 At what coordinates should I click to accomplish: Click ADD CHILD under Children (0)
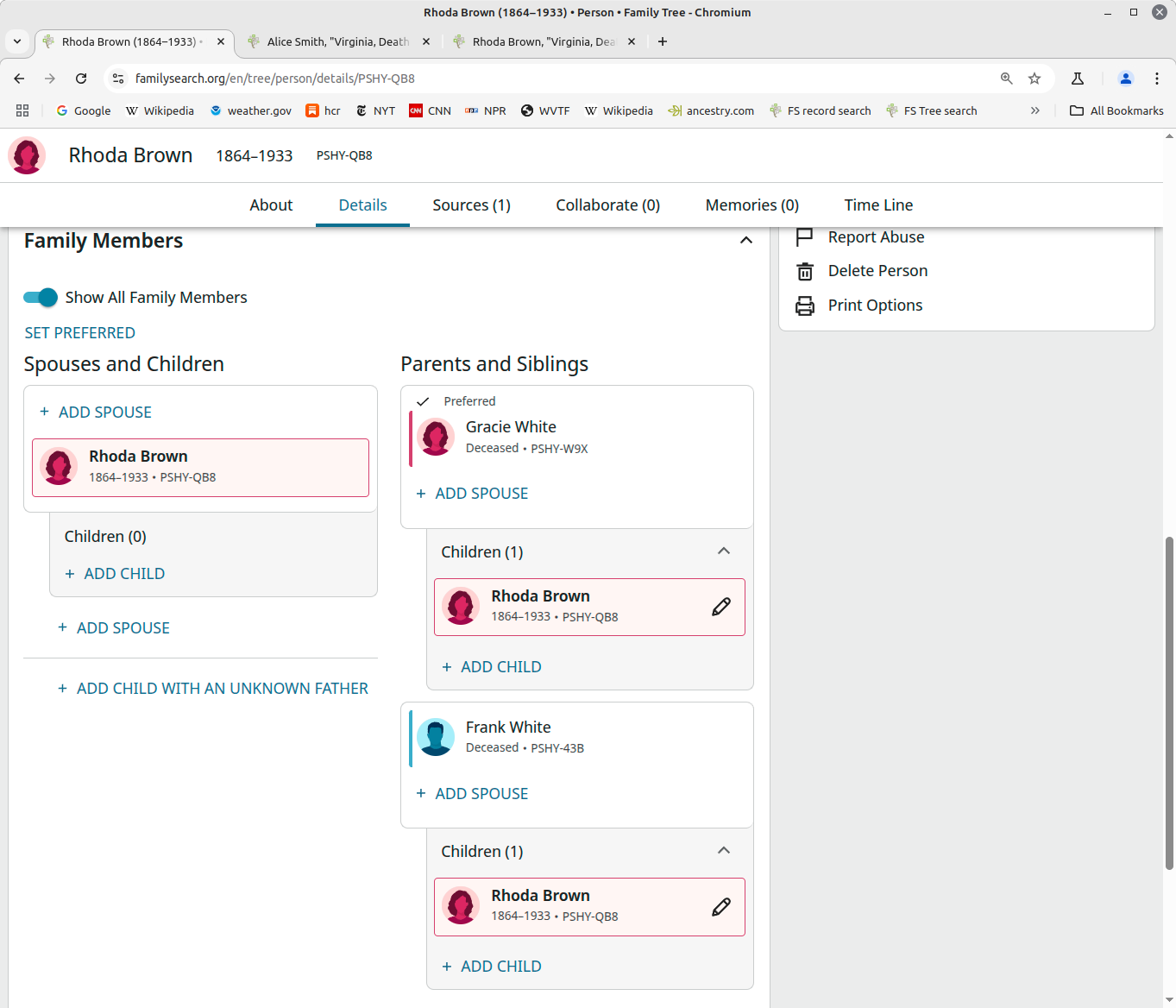pyautogui.click(x=115, y=574)
